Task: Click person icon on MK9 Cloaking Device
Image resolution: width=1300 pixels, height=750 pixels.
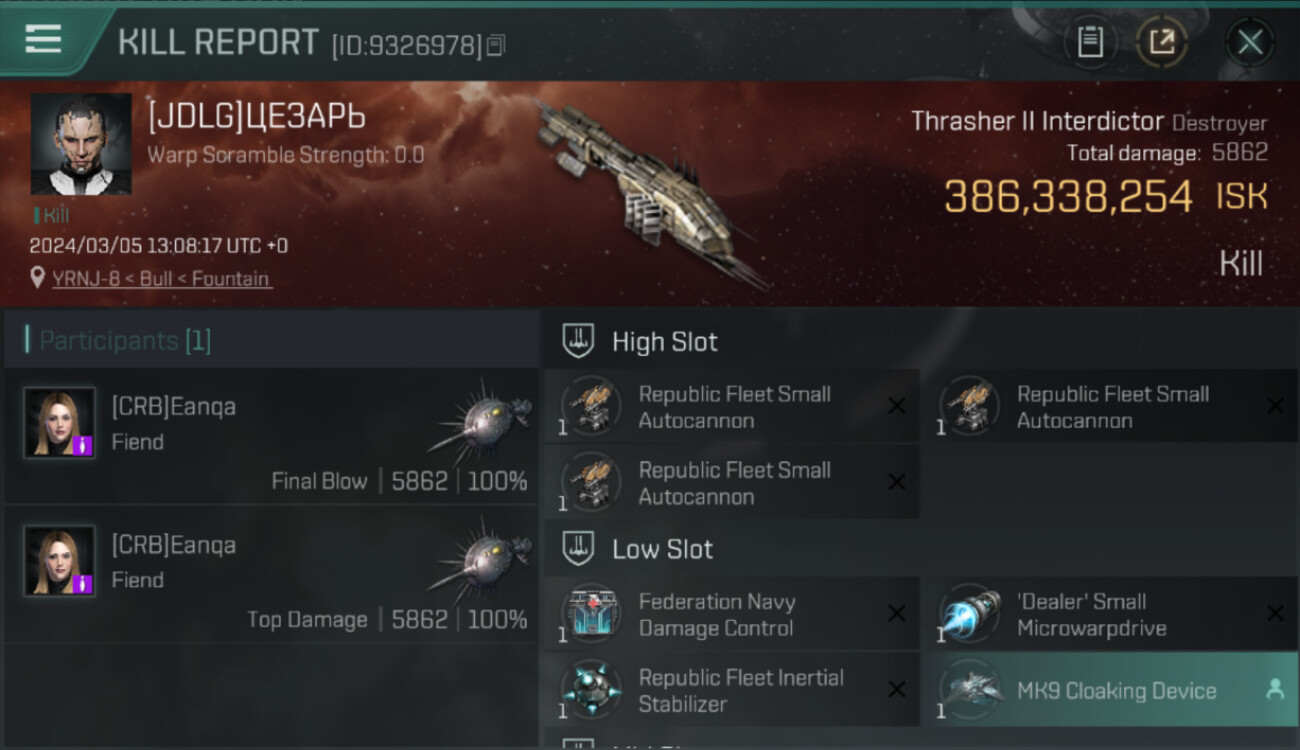Action: click(x=1274, y=689)
